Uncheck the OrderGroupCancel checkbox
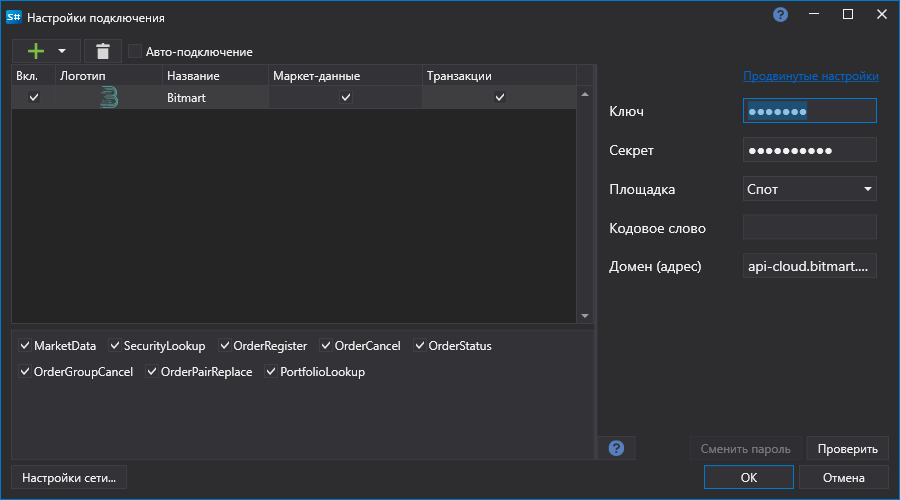This screenshot has height=500, width=900. pos(25,371)
